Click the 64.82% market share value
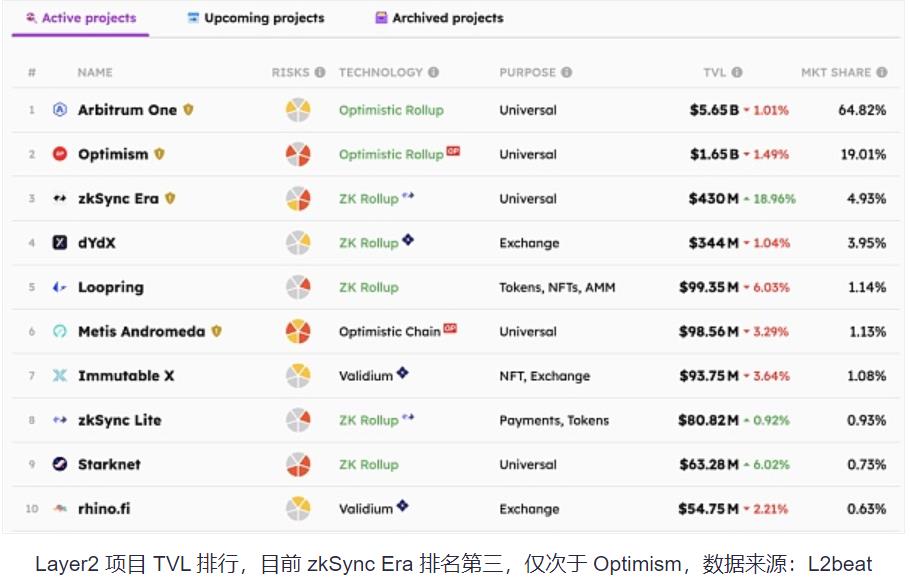 click(x=862, y=110)
